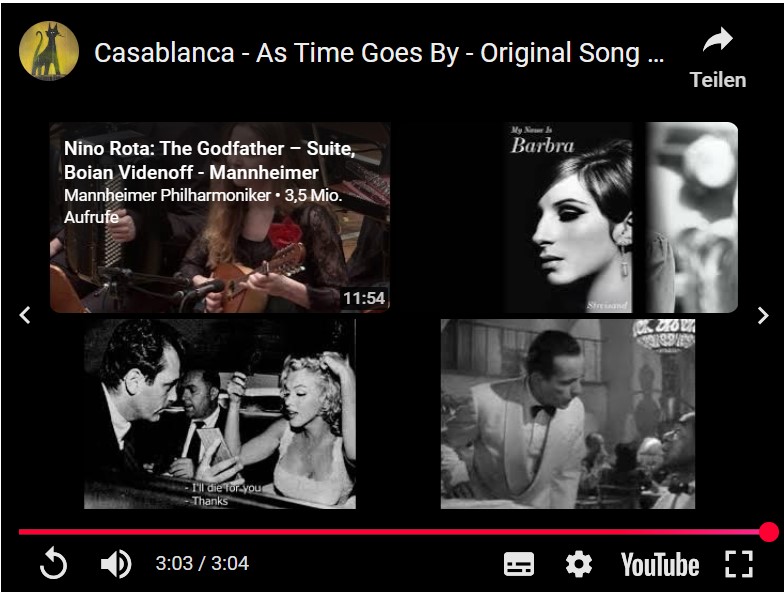Show next suggested videos arrow
Viewport: 784px width, 592px height.
coord(762,316)
